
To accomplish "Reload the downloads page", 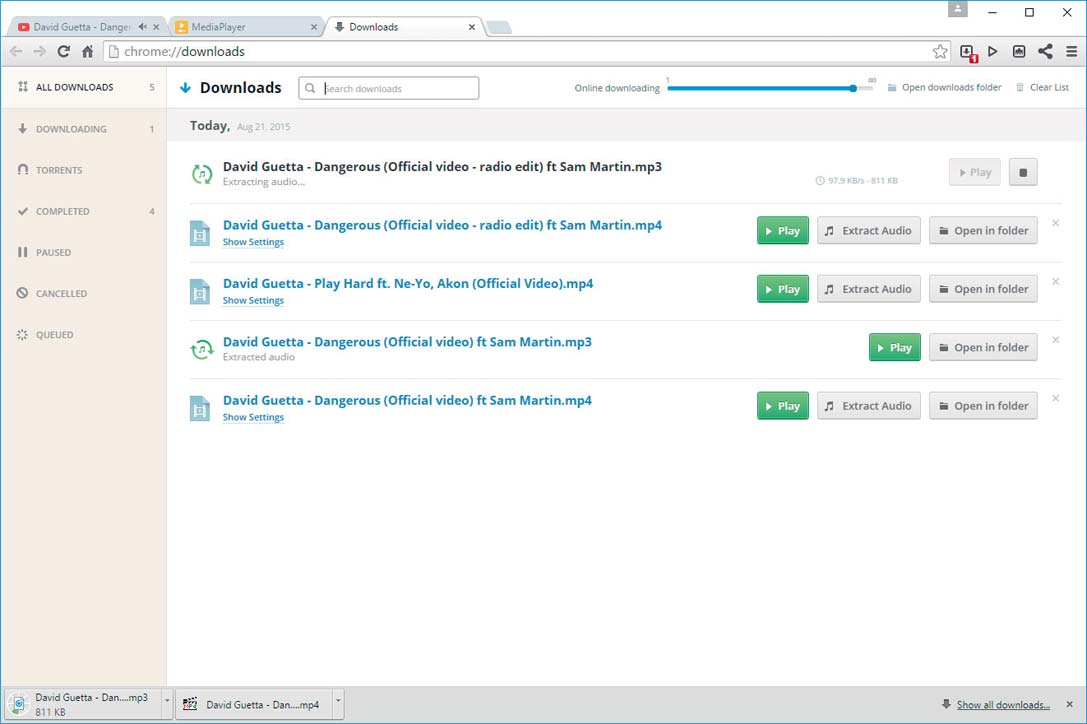I will pyautogui.click(x=64, y=51).
